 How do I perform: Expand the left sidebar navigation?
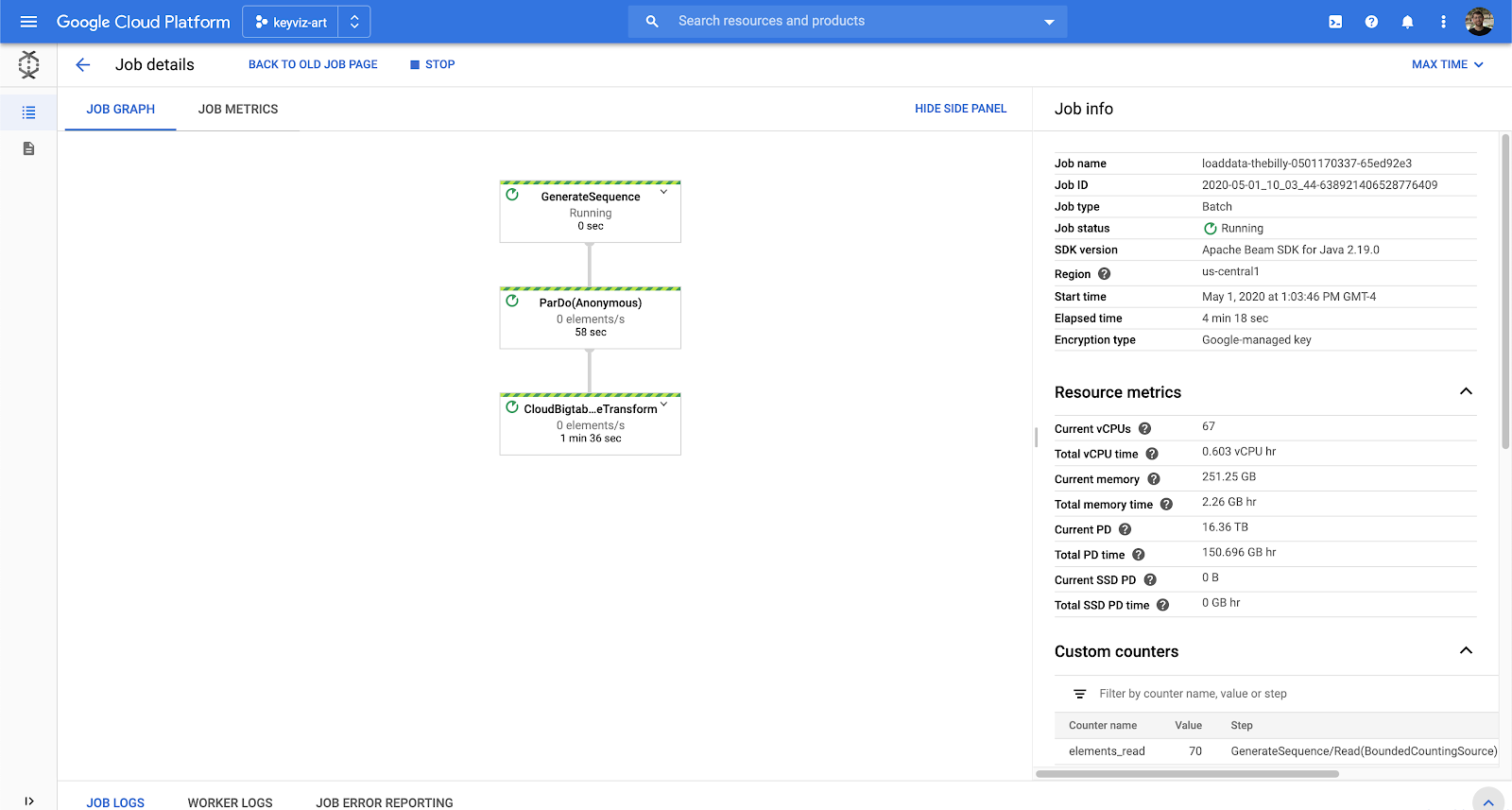pos(28,801)
